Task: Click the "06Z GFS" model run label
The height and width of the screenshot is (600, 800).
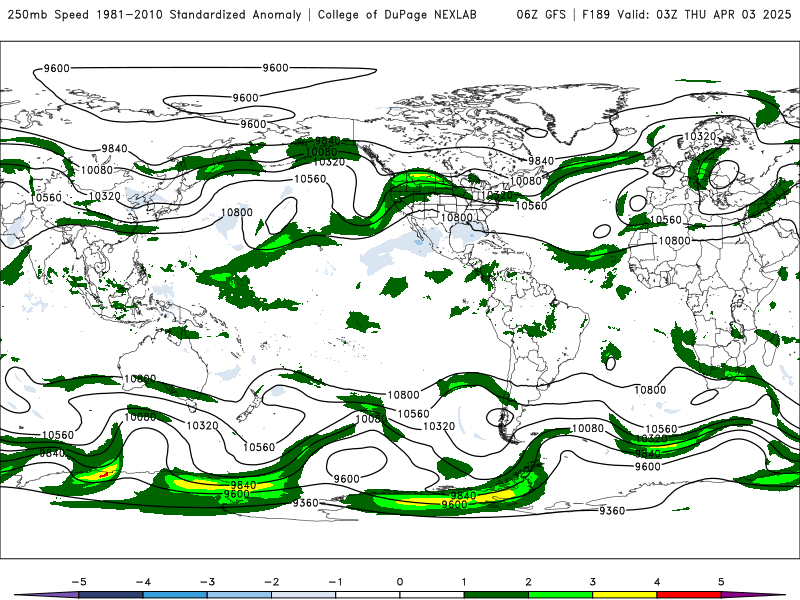Action: click(x=541, y=14)
